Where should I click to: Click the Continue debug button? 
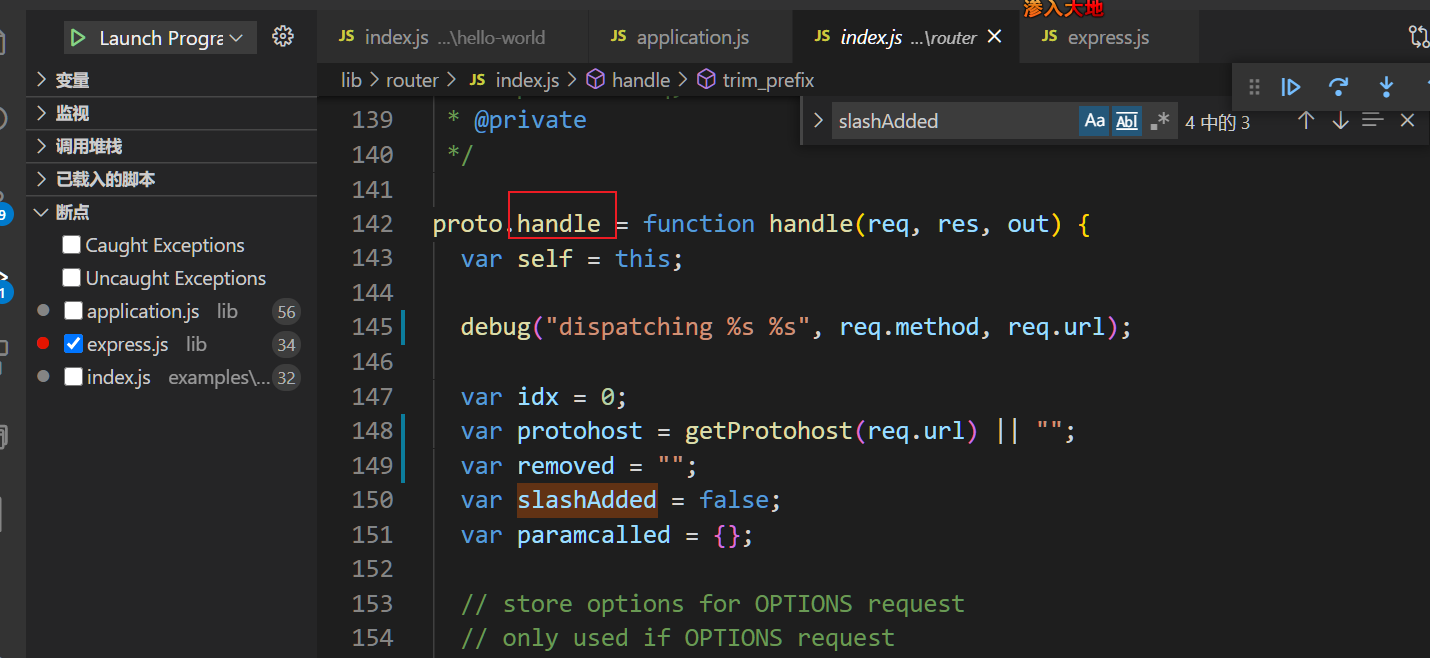tap(1290, 87)
